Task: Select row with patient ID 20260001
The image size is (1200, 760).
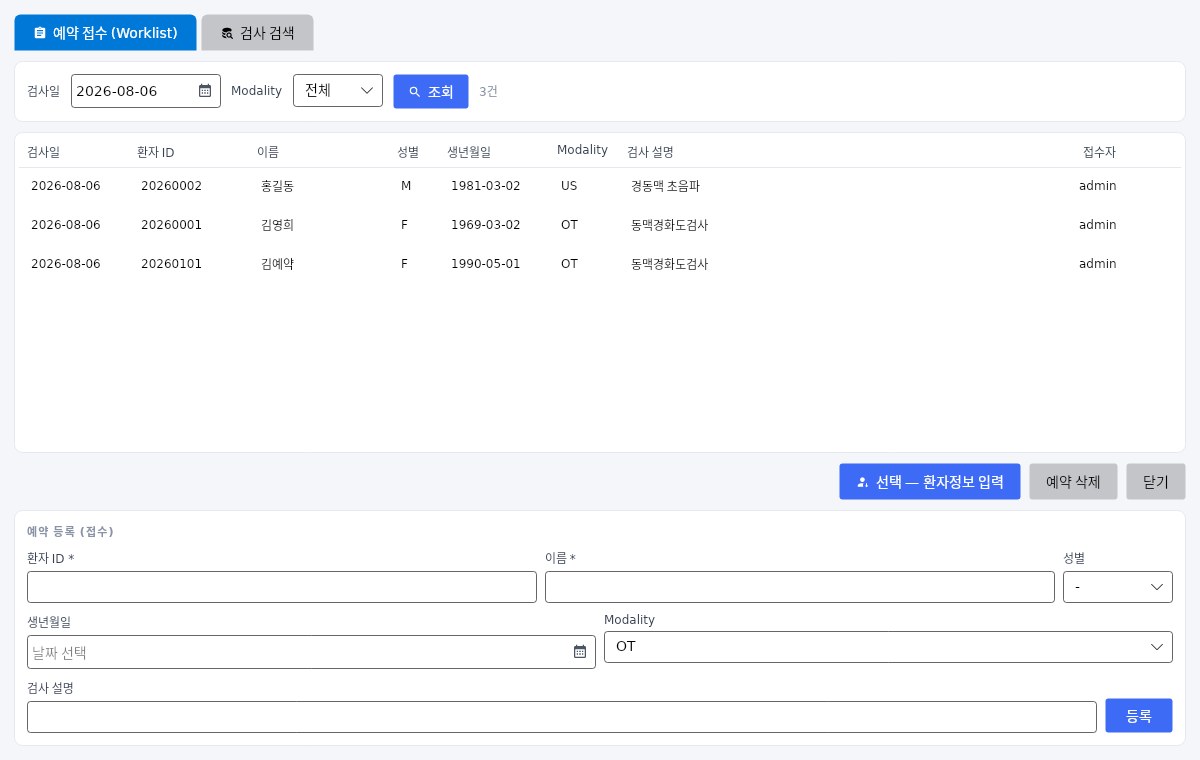Action: [600, 225]
